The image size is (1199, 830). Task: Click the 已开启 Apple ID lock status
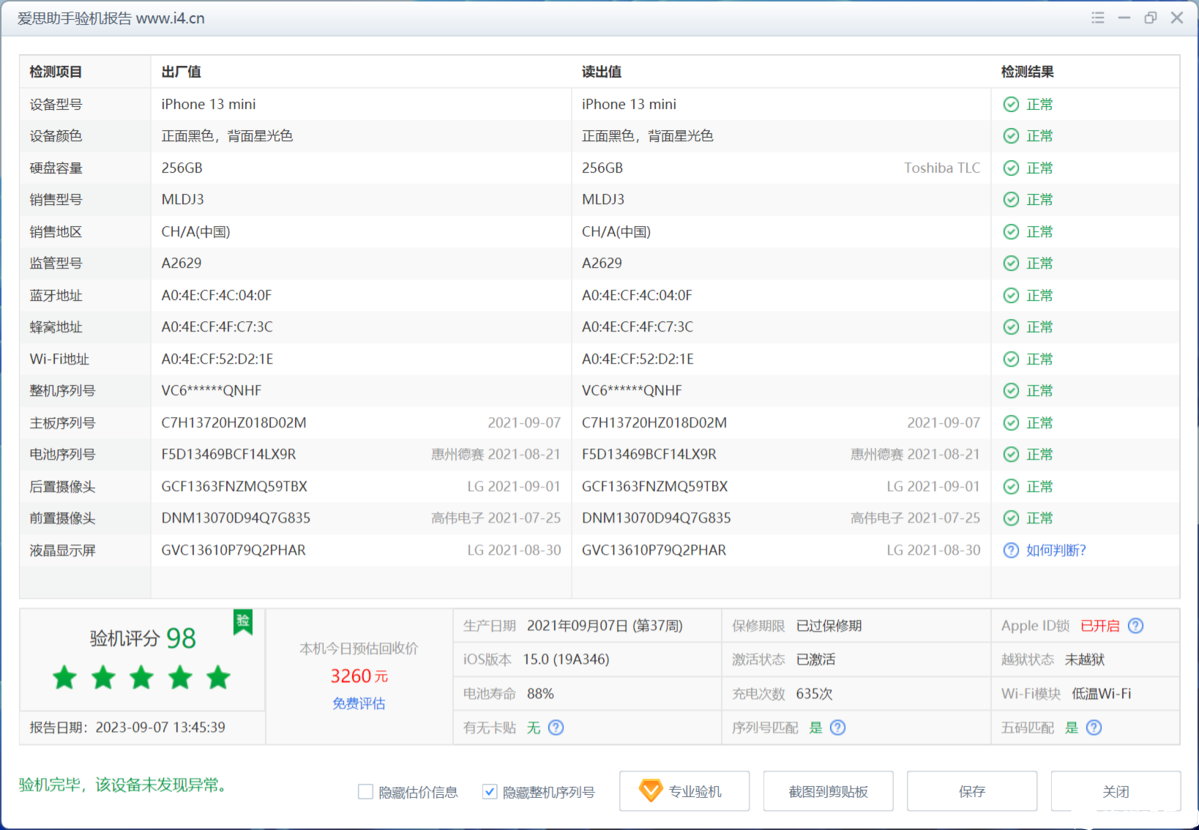point(1100,626)
